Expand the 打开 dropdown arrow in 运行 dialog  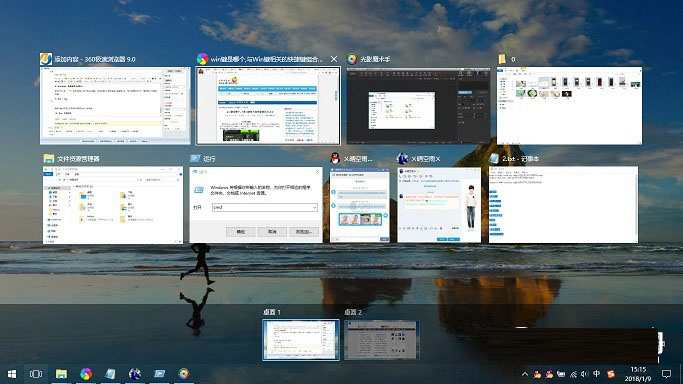(314, 207)
